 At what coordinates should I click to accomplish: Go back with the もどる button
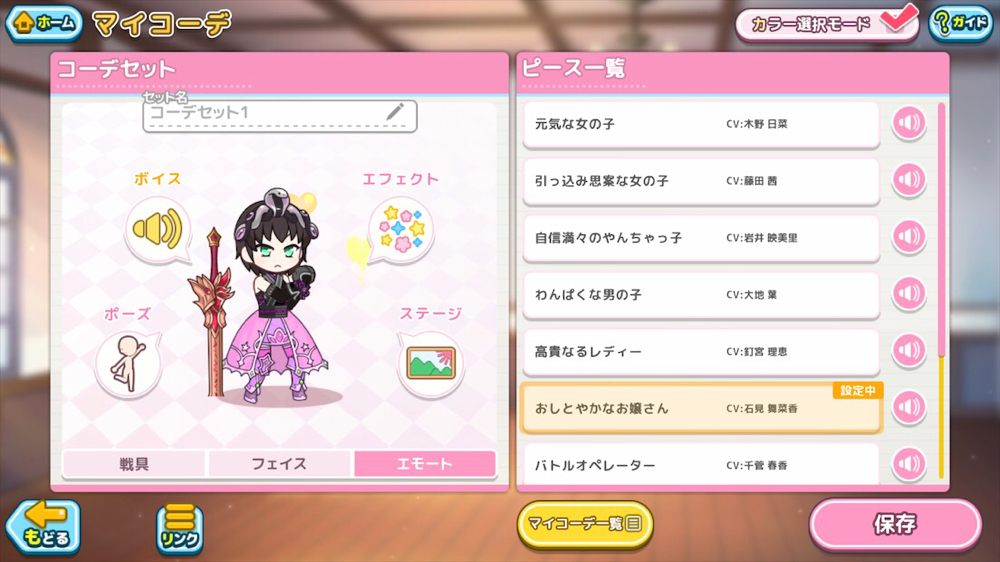[x=43, y=526]
